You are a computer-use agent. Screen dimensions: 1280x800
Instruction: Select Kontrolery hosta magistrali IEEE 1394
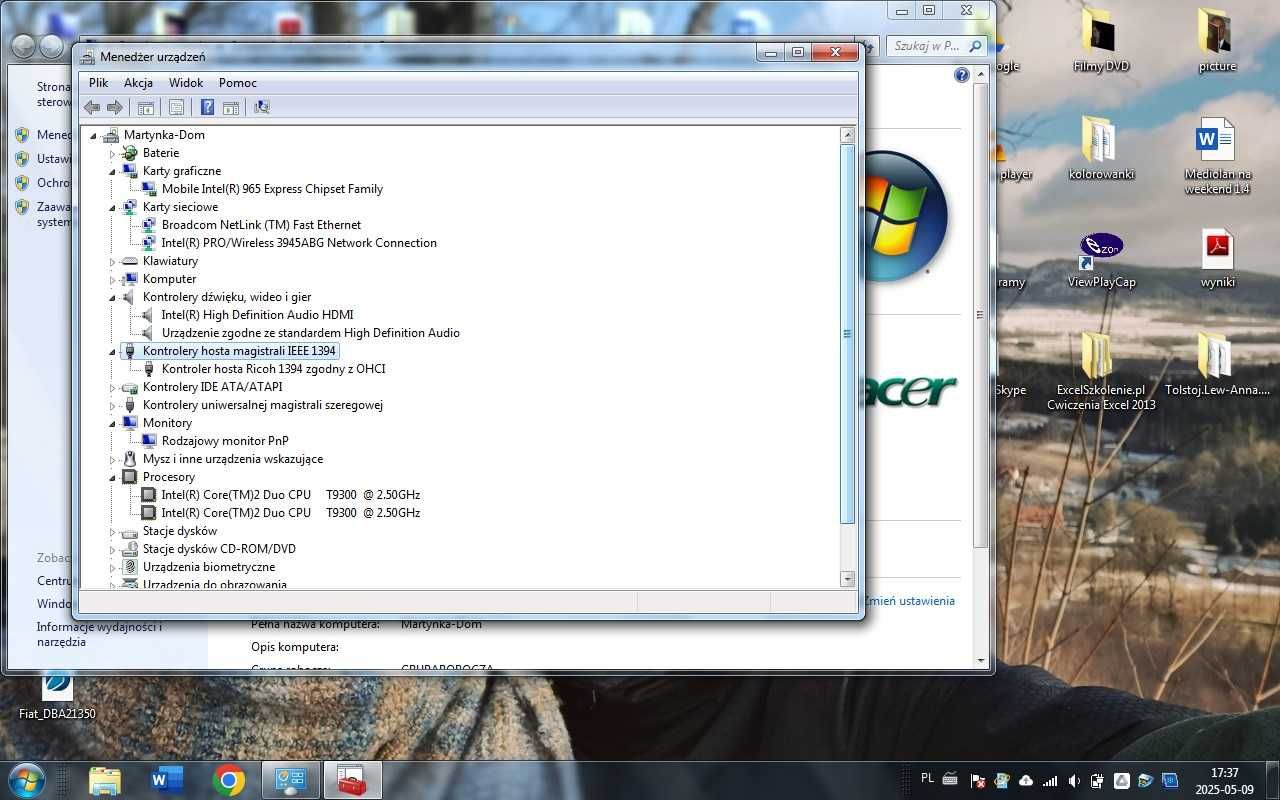[x=239, y=351]
